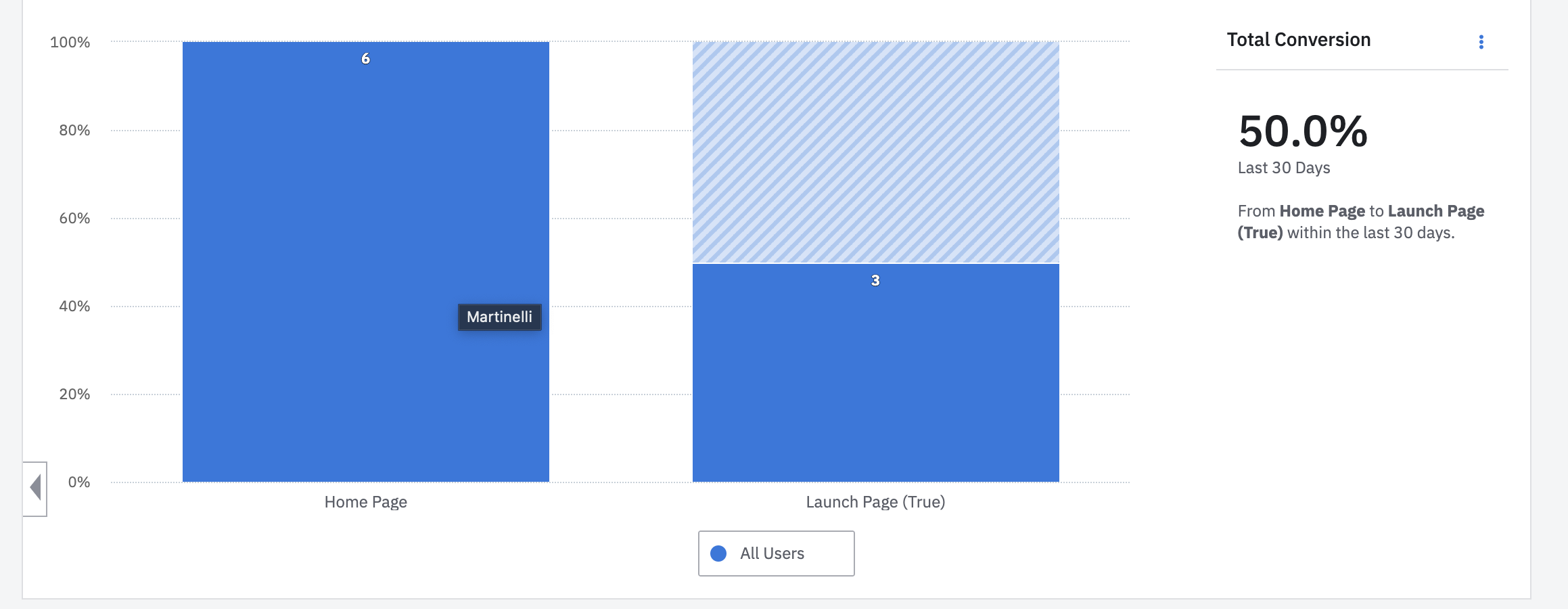Click the Home Page axis label
Viewport: 1568px width, 609px height.
tap(365, 502)
